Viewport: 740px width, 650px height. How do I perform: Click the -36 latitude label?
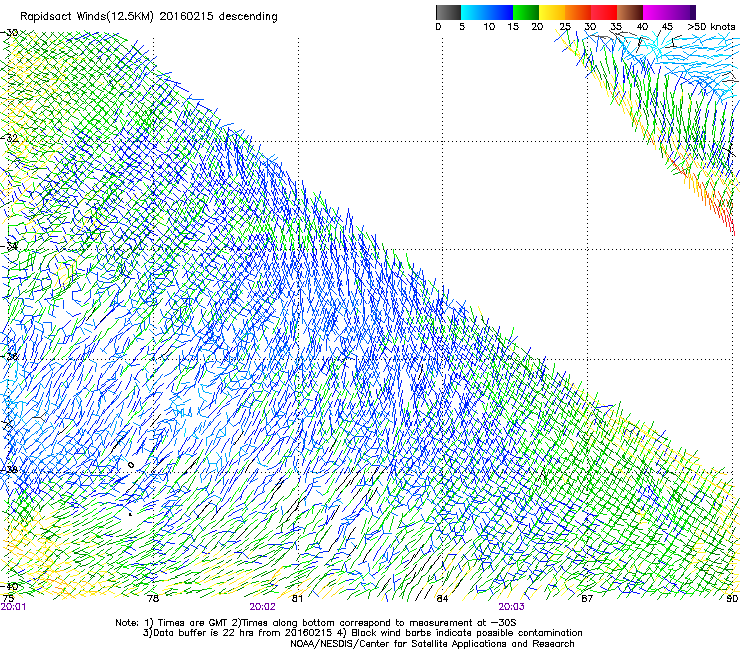pyautogui.click(x=9, y=356)
